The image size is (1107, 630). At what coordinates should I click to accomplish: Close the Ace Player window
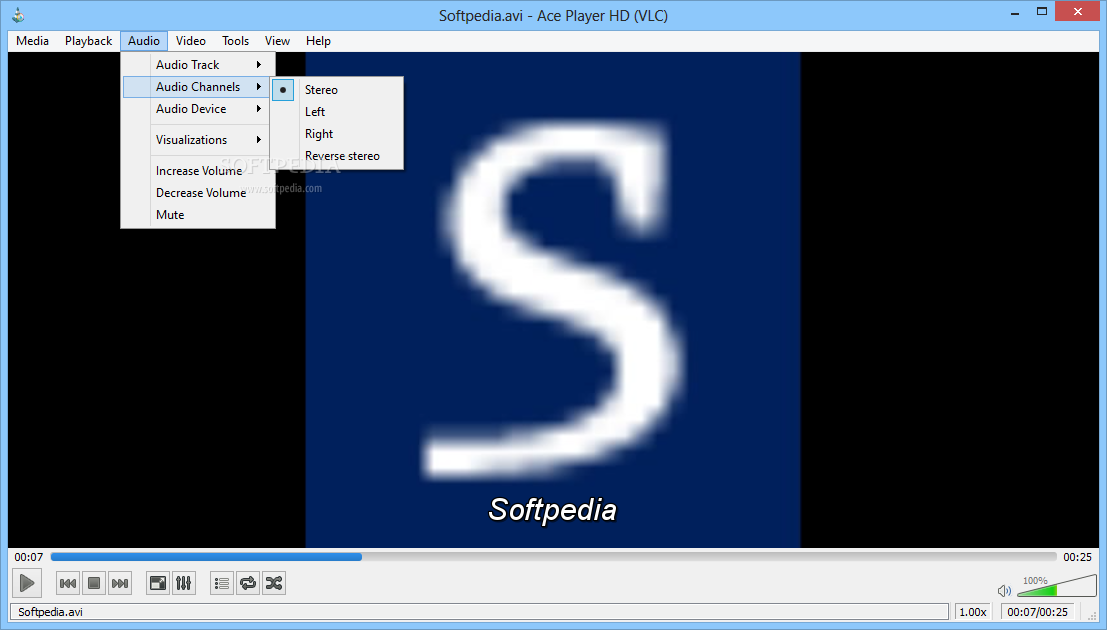pos(1078,11)
